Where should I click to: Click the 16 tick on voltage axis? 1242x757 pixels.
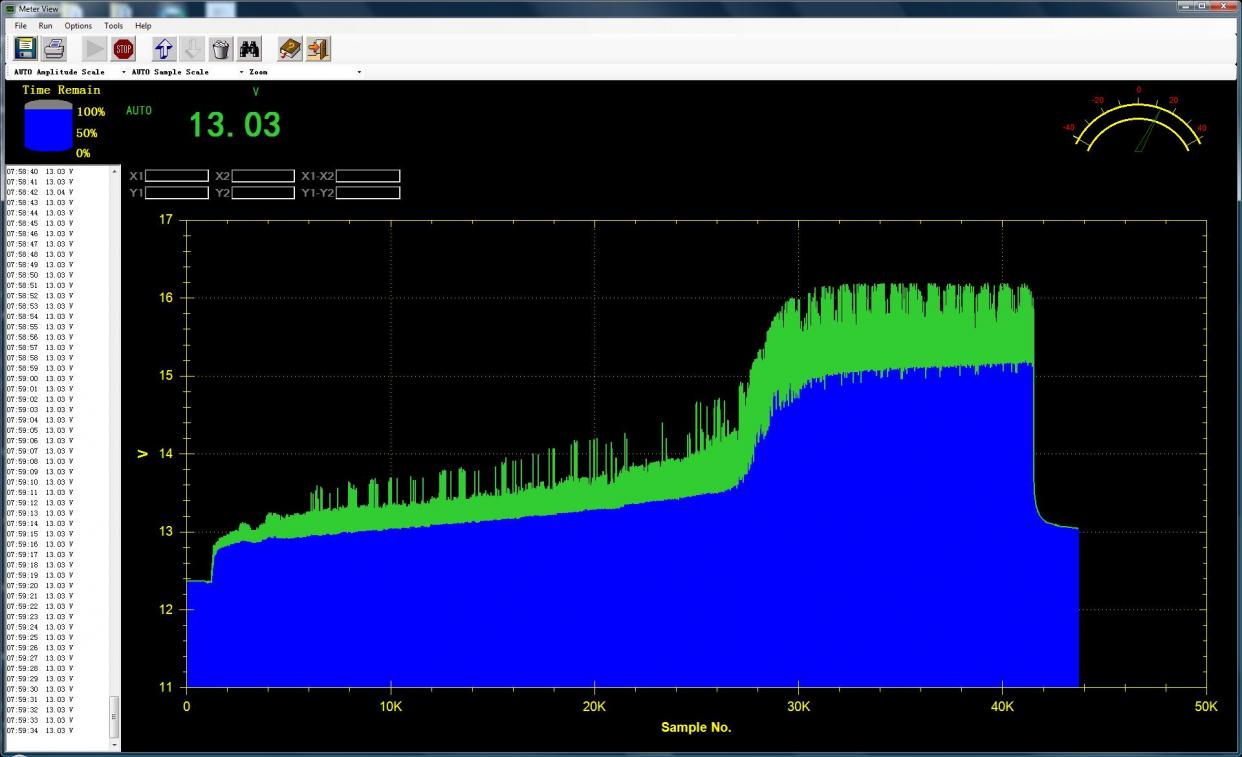pos(166,297)
